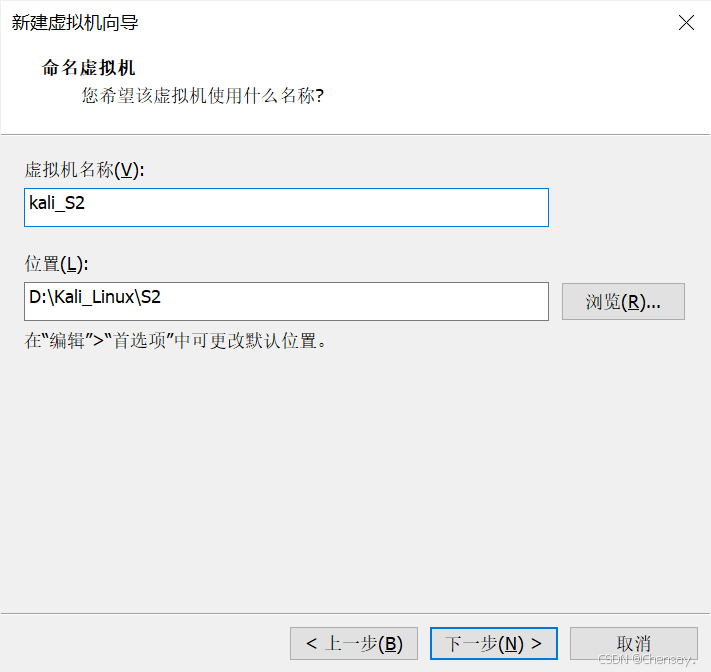711x672 pixels.
Task: Click the 位置(L): label
Action: (56, 264)
